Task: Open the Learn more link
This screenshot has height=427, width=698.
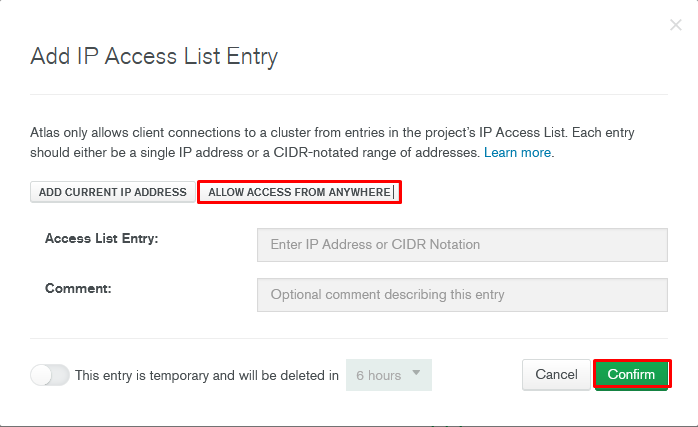Action: pos(517,153)
